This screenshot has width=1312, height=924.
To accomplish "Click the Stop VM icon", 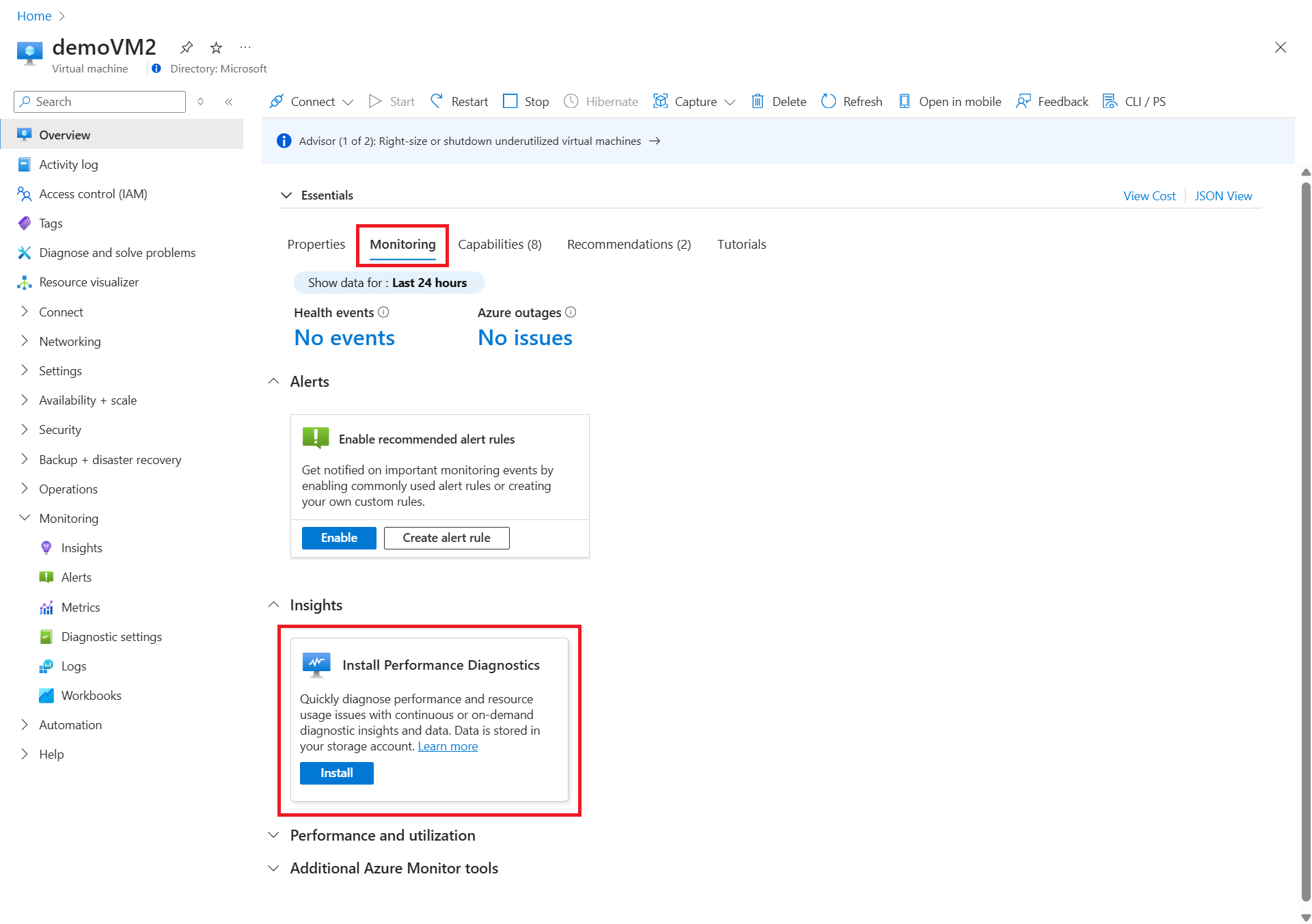I will click(510, 101).
